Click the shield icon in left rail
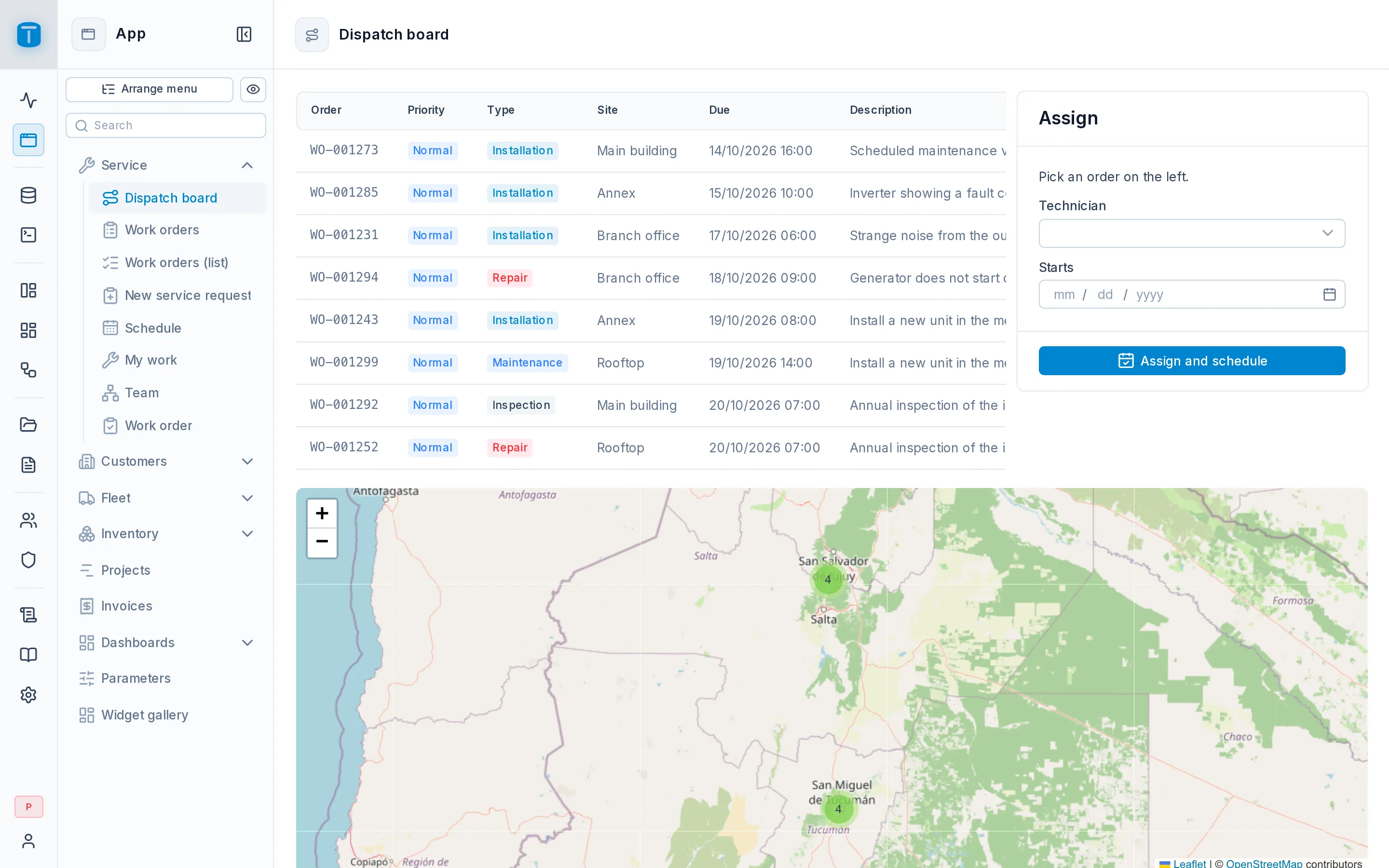Screen dimensions: 1389x868 (28, 560)
